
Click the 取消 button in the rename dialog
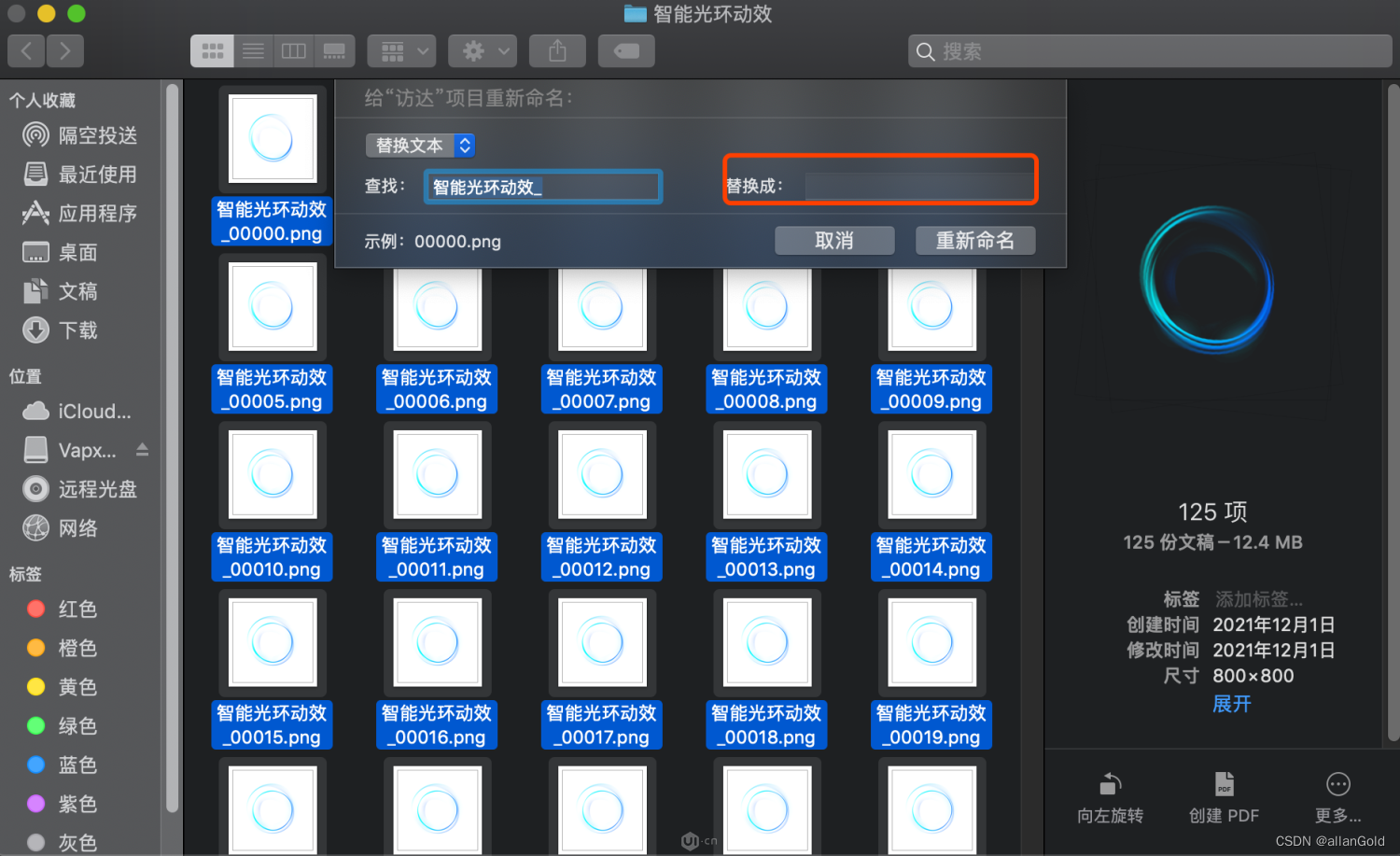[833, 240]
